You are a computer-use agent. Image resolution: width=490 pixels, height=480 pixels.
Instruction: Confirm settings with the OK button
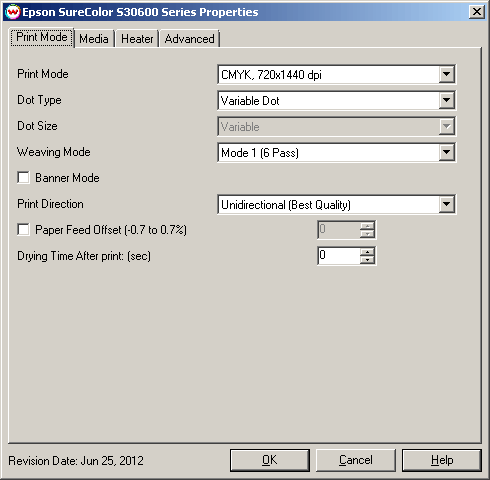point(270,460)
